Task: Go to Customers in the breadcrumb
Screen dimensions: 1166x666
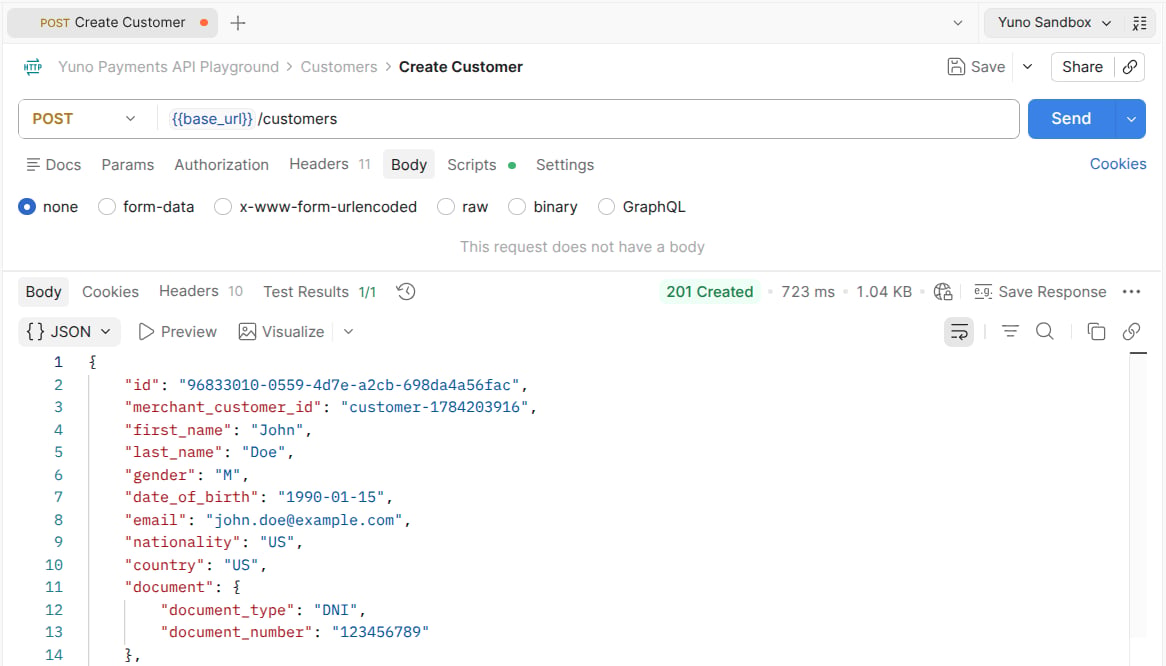Action: pos(339,67)
